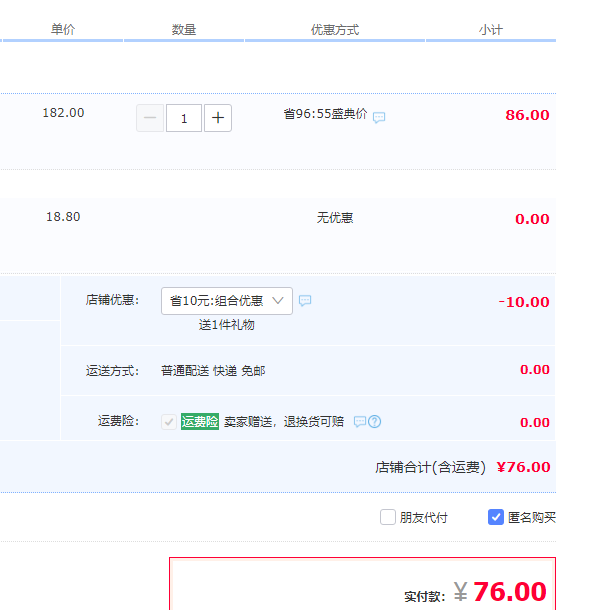
Task: Click the 数量 column header
Action: pyautogui.click(x=184, y=30)
